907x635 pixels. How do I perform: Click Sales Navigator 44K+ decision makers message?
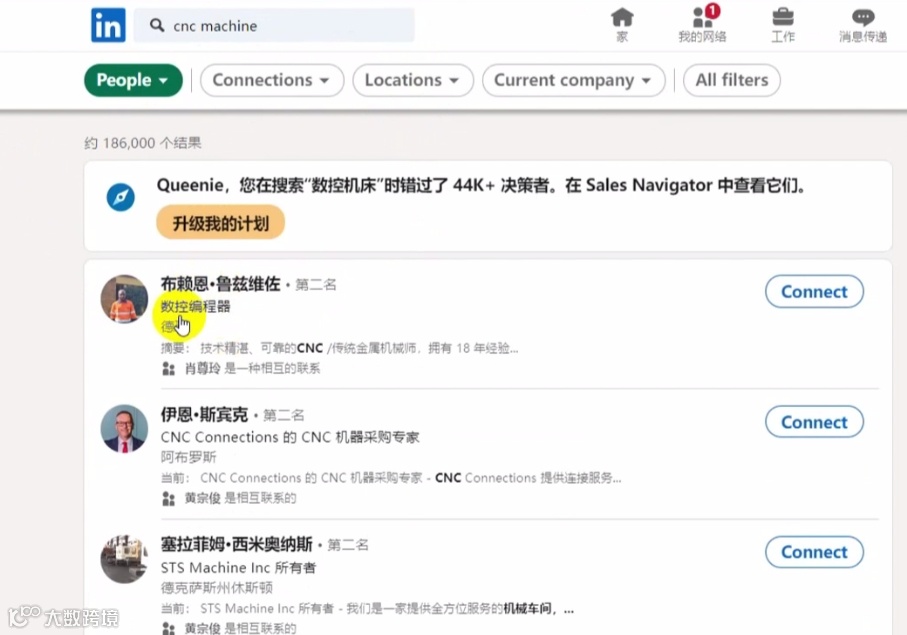(481, 185)
